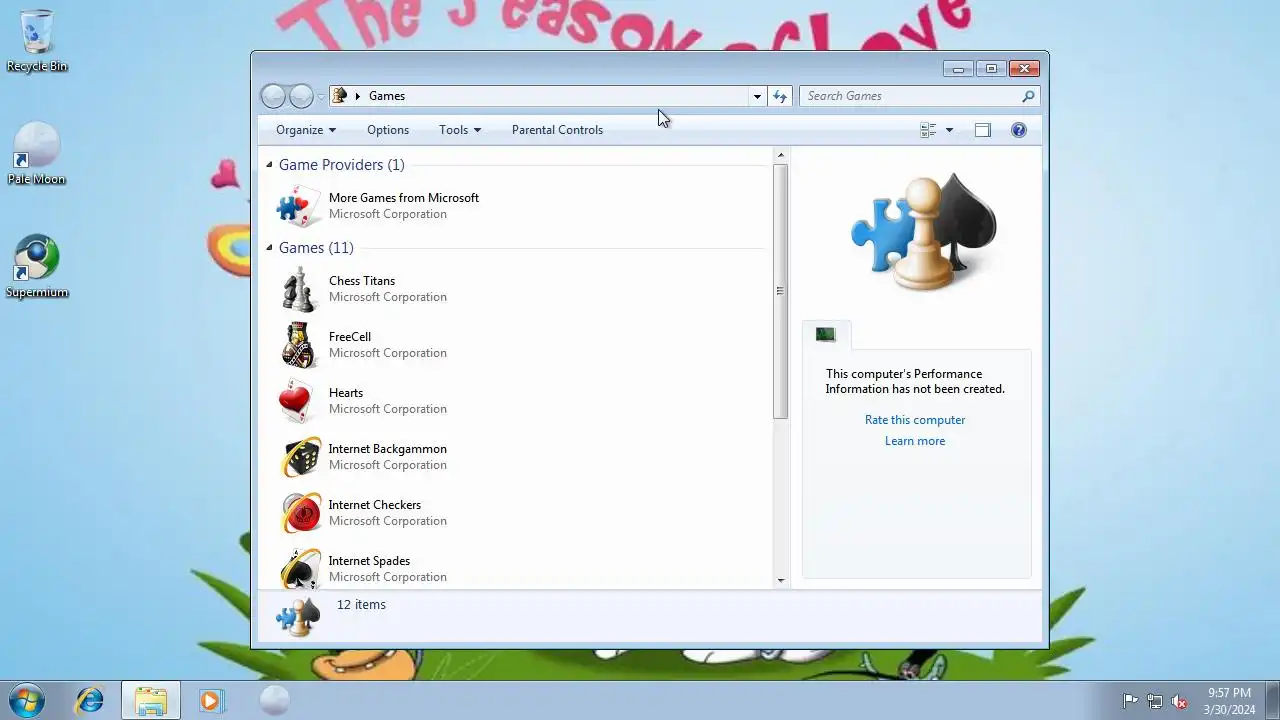The image size is (1280, 720).
Task: Select the Chess Titans game icon
Action: pyautogui.click(x=298, y=289)
